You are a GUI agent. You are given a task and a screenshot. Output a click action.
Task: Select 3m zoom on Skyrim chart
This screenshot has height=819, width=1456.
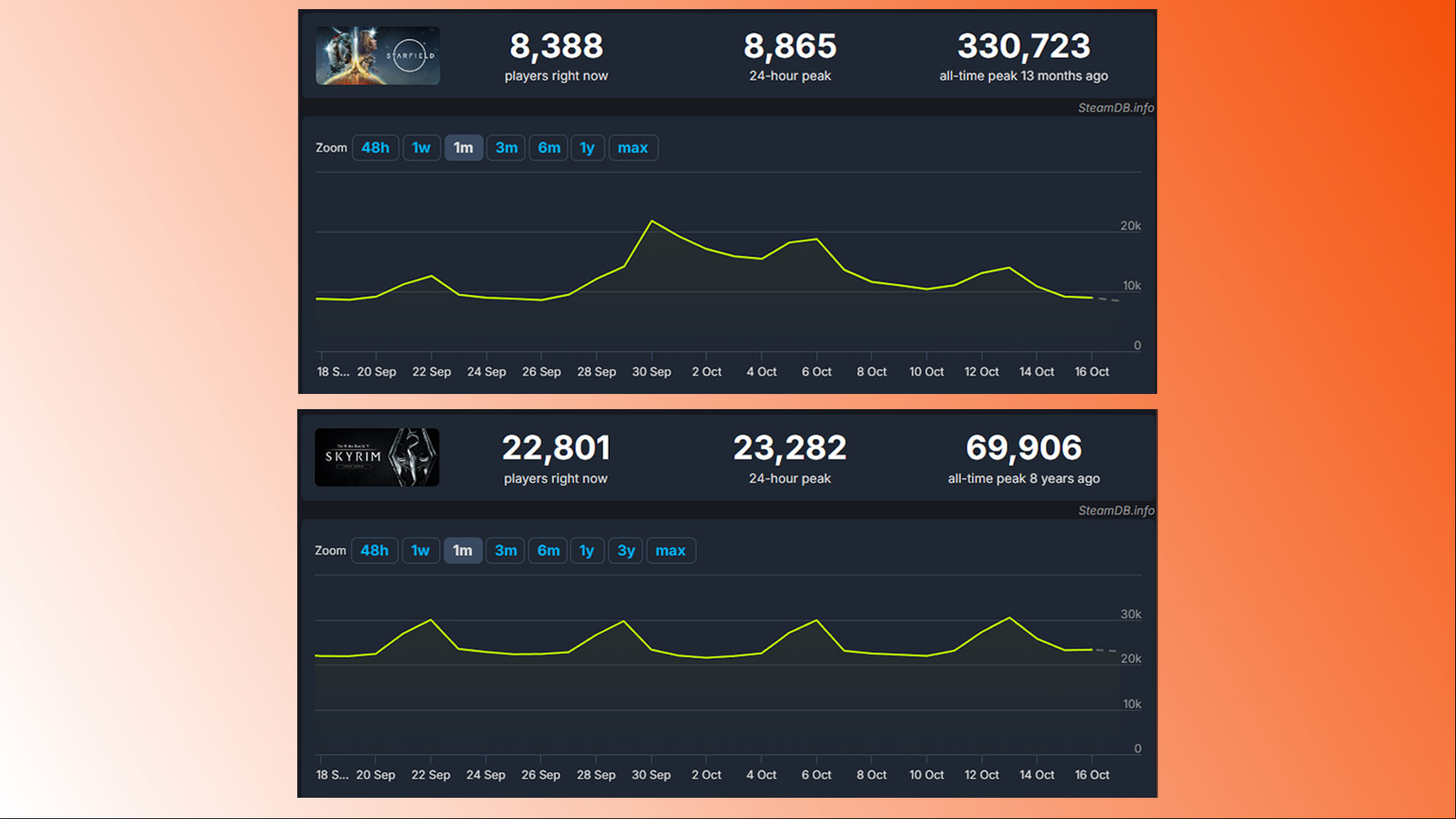click(506, 551)
